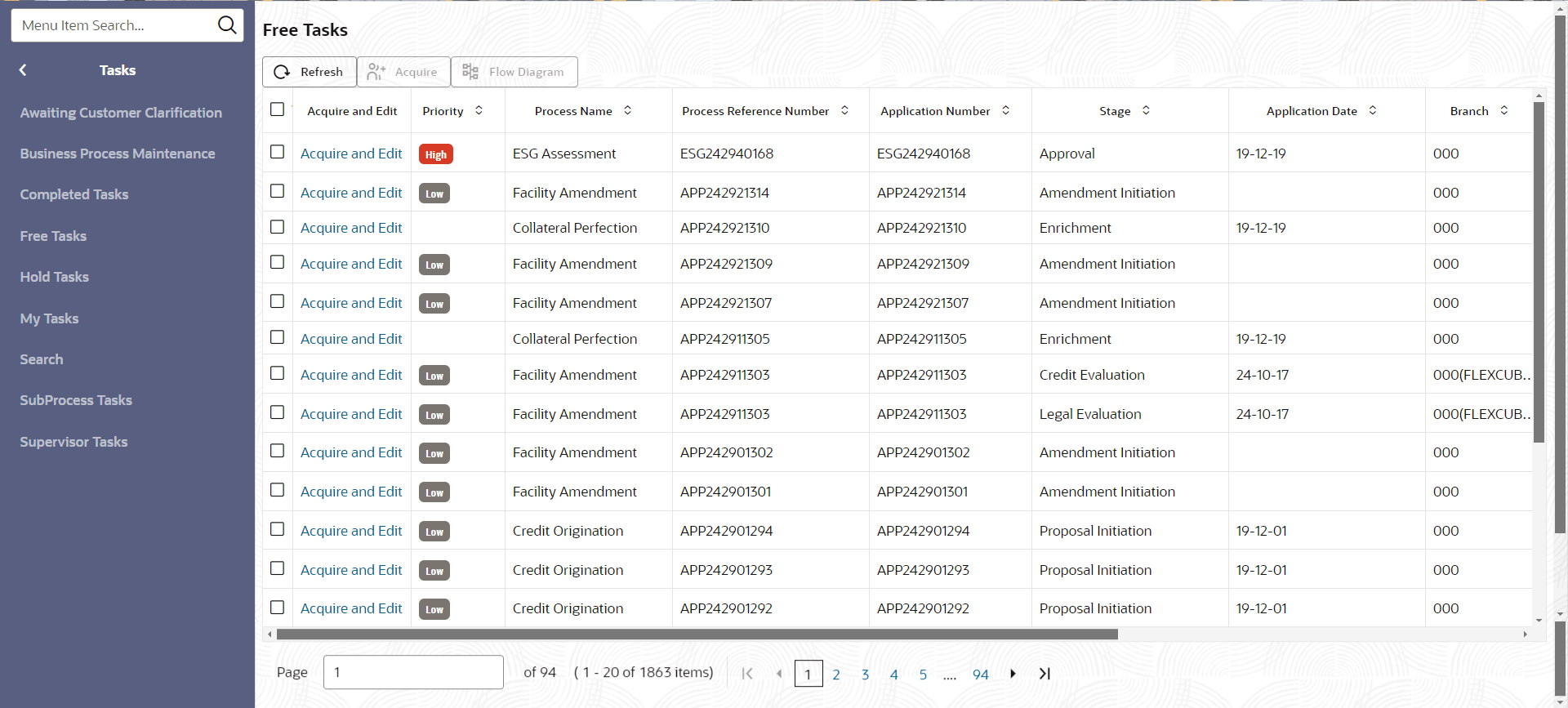Open Completed Tasks menu item
Screen dimensions: 1568x708
click(74, 194)
